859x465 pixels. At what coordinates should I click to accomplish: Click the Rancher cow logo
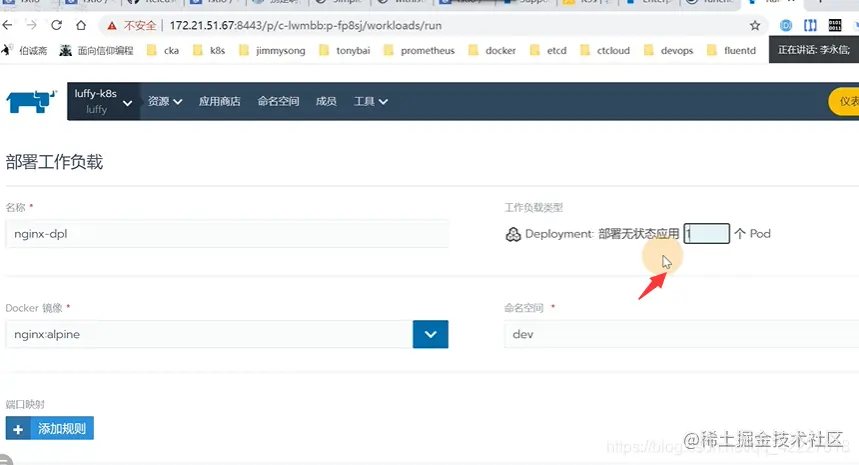click(x=31, y=101)
